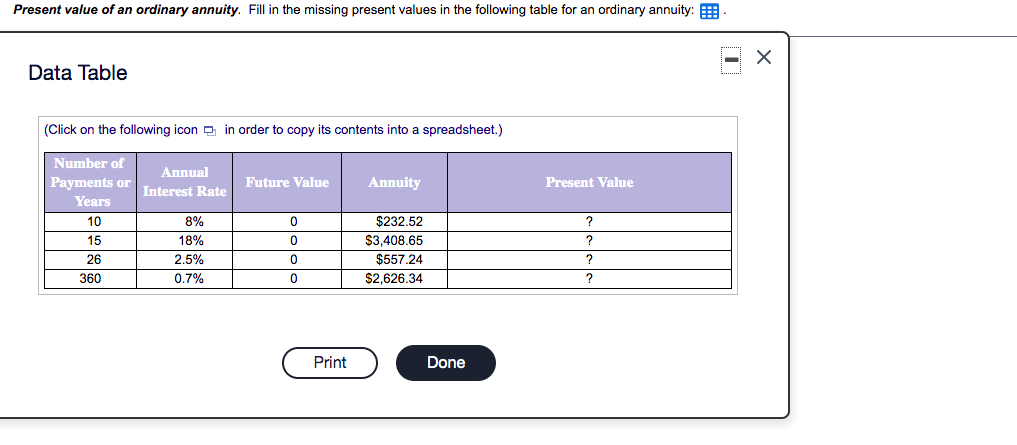1017x445 pixels.
Task: Select the Number of Payments or Years header
Action: (90, 182)
